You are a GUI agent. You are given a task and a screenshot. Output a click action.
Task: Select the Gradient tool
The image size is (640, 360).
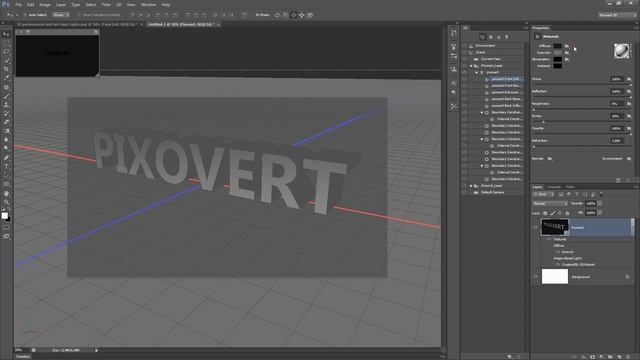pyautogui.click(x=6, y=131)
